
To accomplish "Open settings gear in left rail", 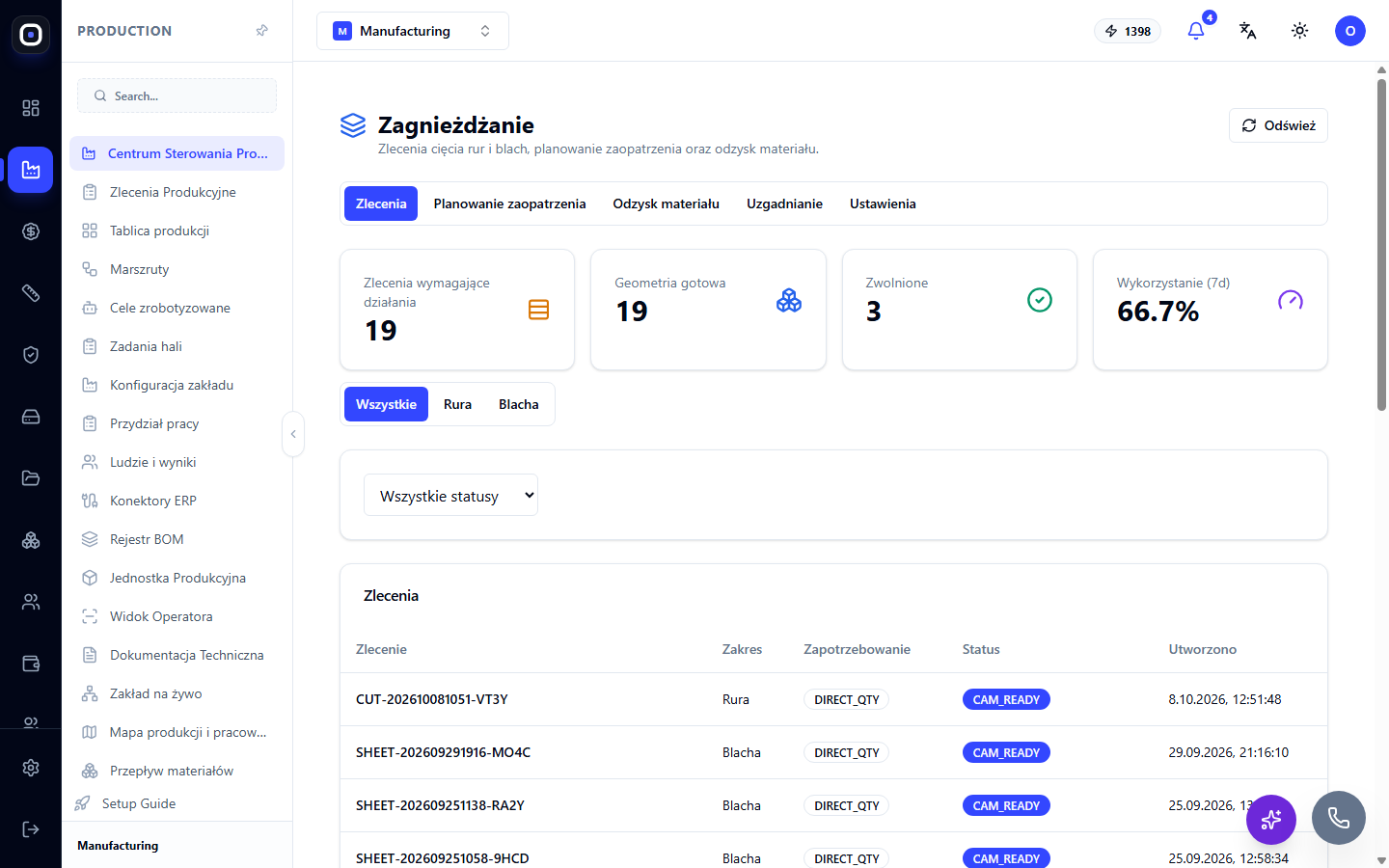I will tap(31, 768).
